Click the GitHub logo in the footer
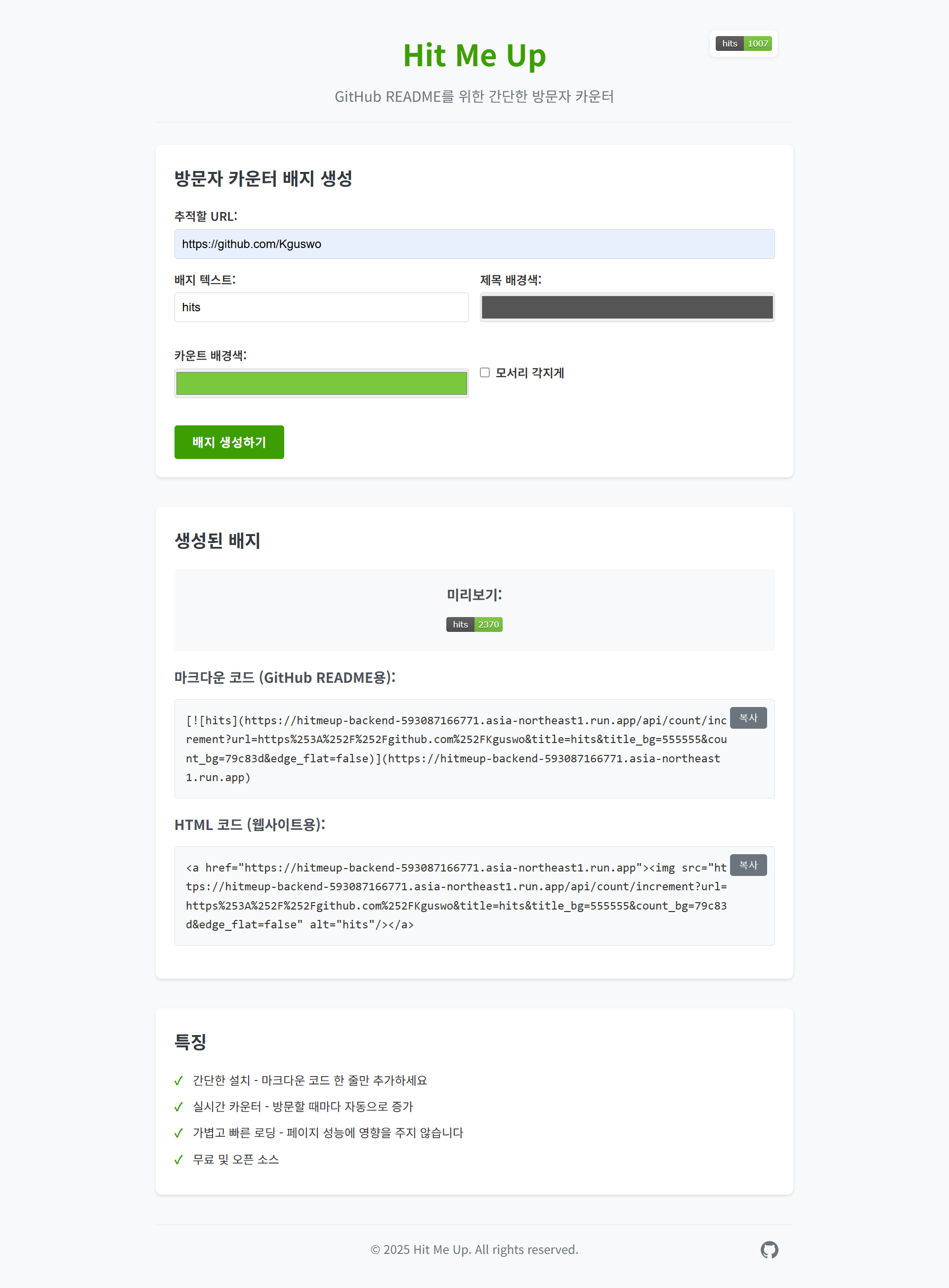949x1288 pixels. (x=769, y=1250)
